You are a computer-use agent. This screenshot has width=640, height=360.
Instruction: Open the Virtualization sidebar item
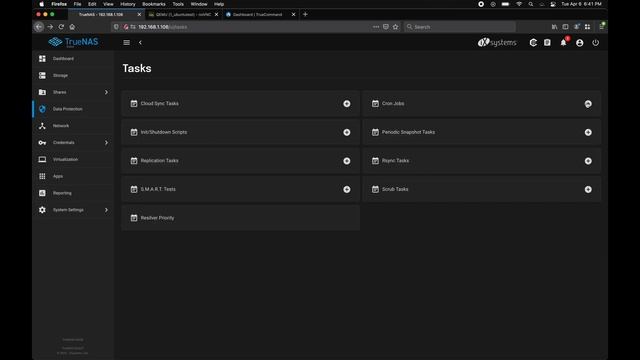(x=73, y=159)
